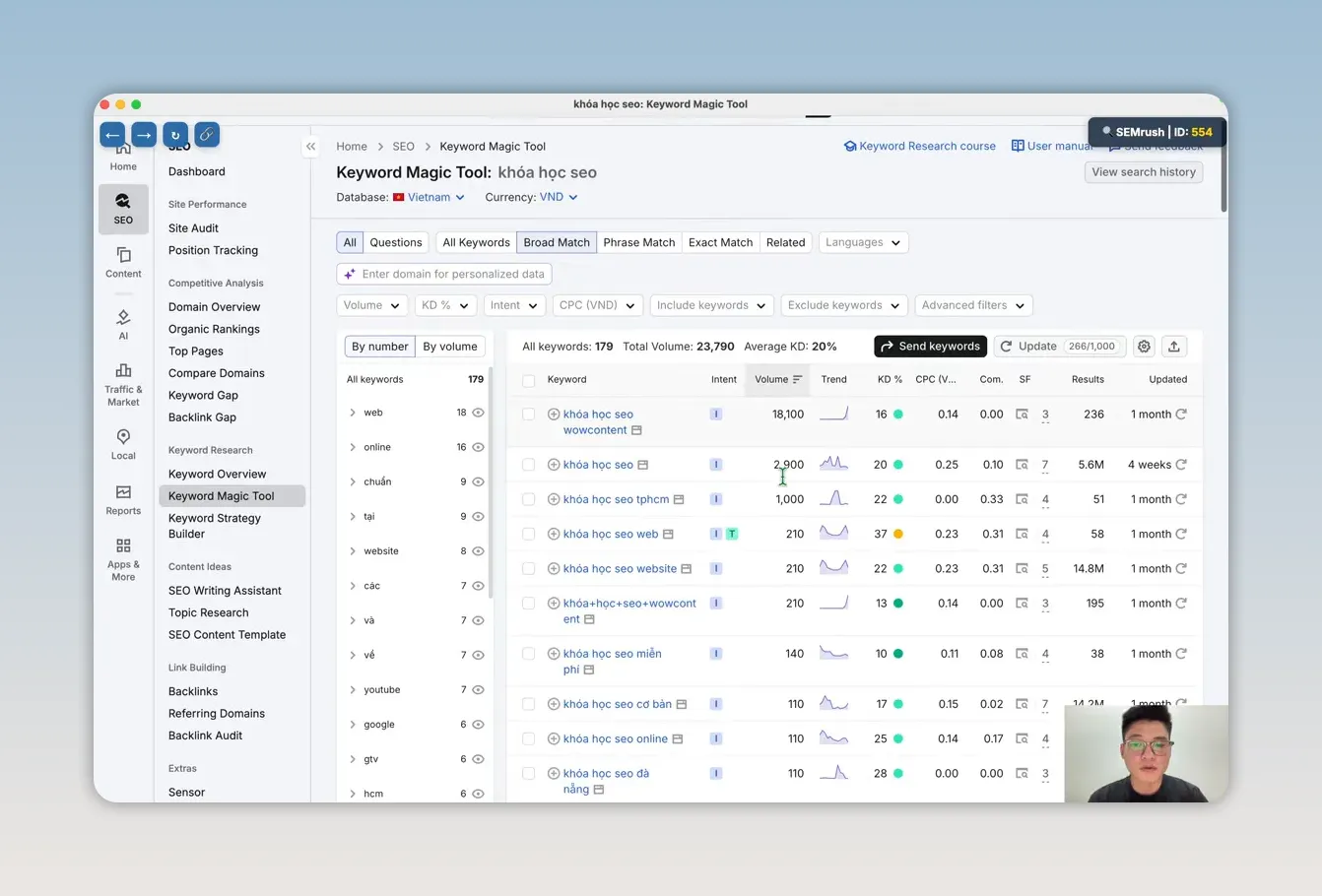Select the All Keywords match tab

(x=476, y=242)
